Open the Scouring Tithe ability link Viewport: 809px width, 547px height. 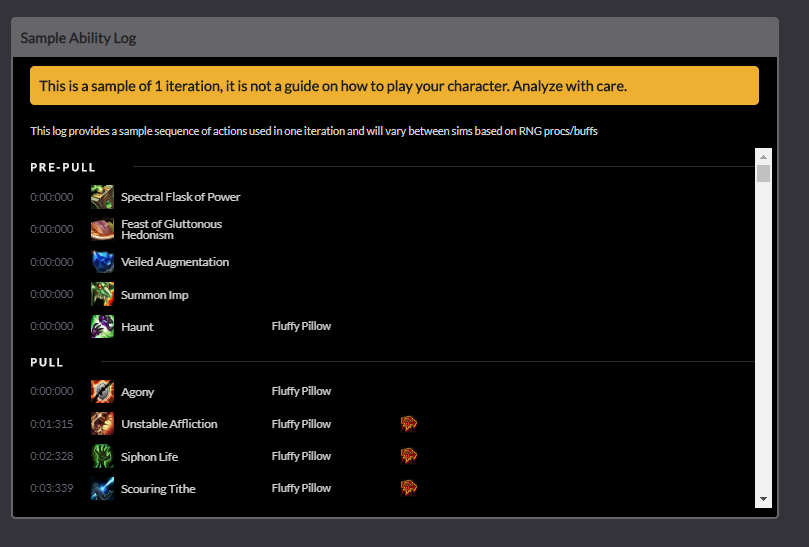coord(158,489)
